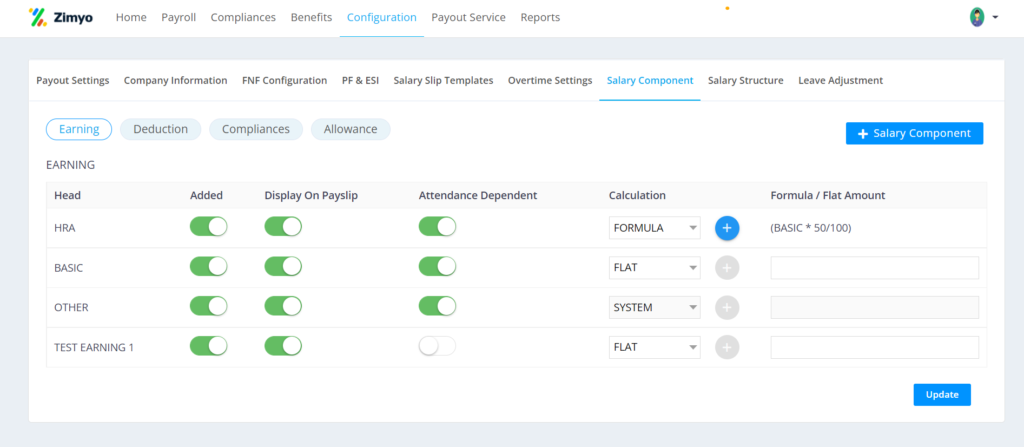Click the Zimyo logo

click(x=61, y=18)
